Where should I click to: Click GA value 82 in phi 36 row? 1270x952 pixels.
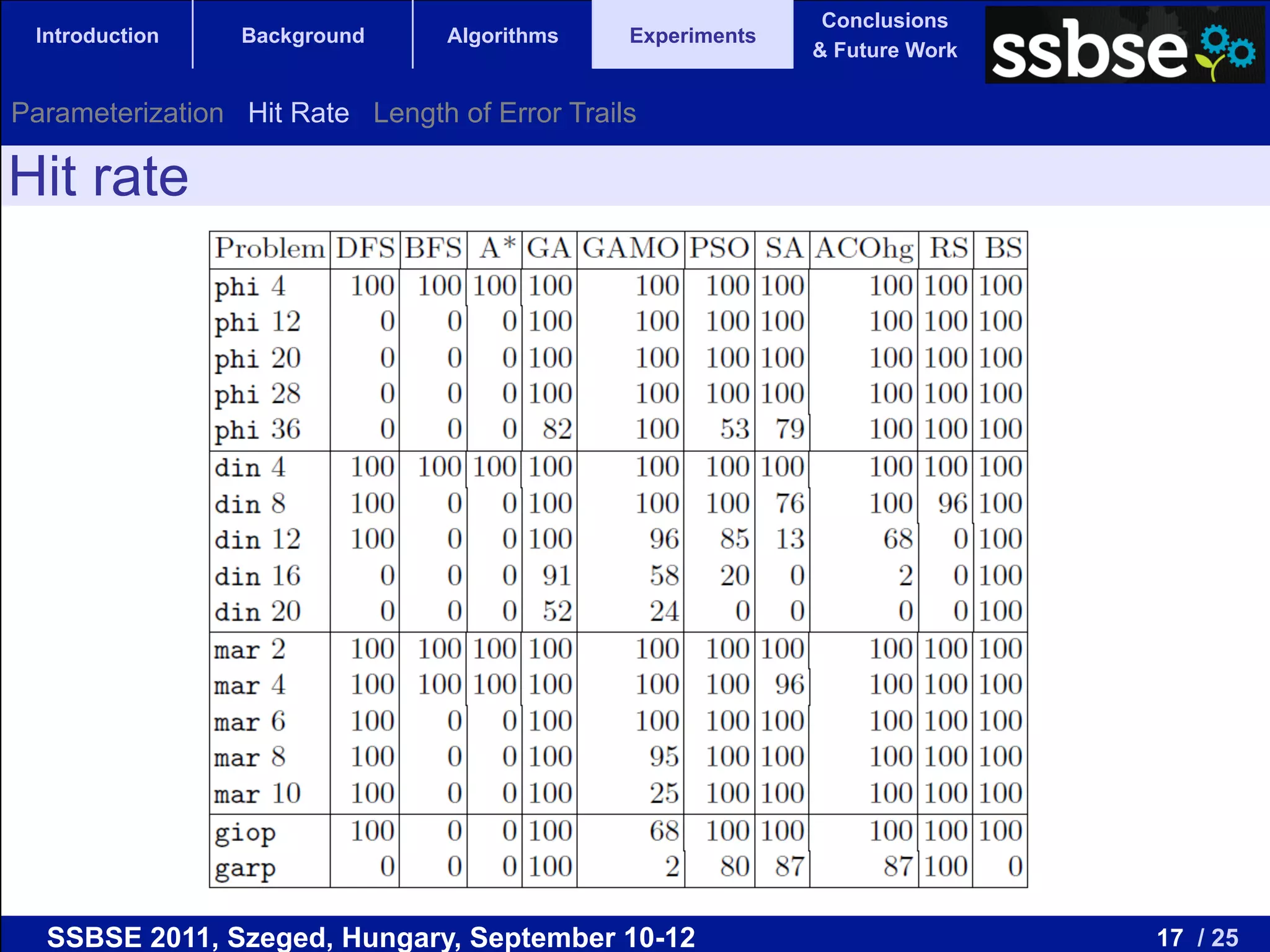coord(557,430)
